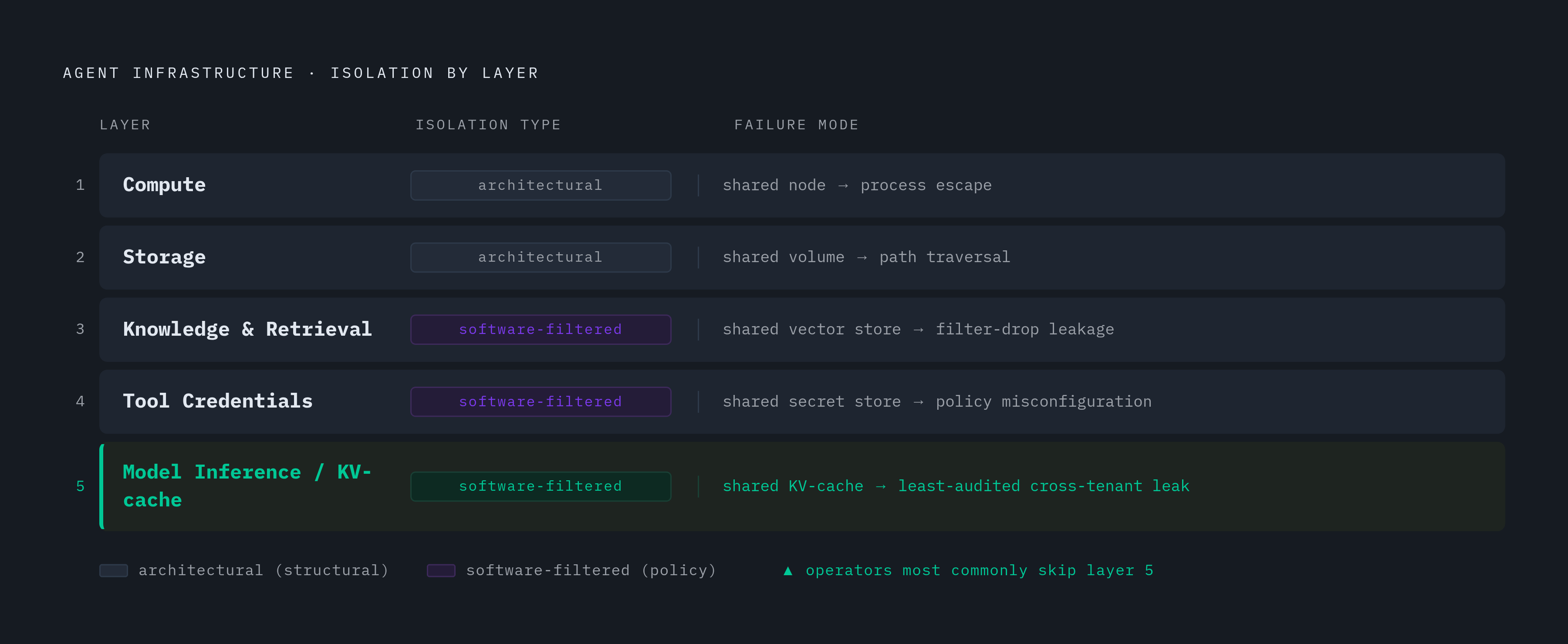Click row number 5 beside Model Inference
The width and height of the screenshot is (1568, 644).
point(80,486)
